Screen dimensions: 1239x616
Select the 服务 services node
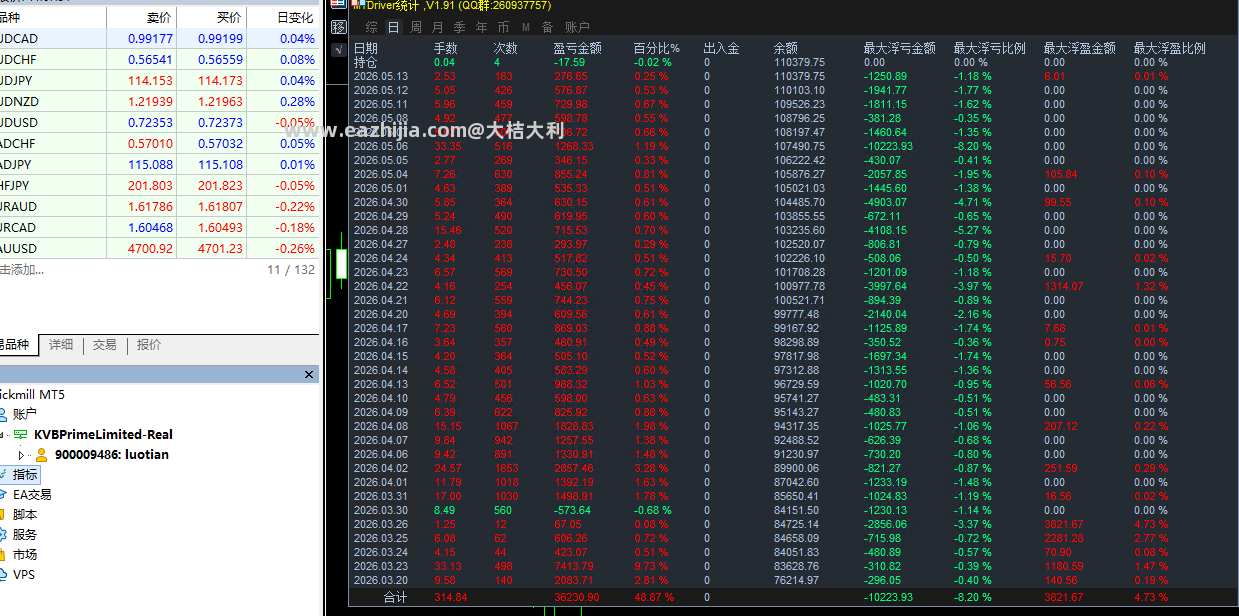[24, 535]
